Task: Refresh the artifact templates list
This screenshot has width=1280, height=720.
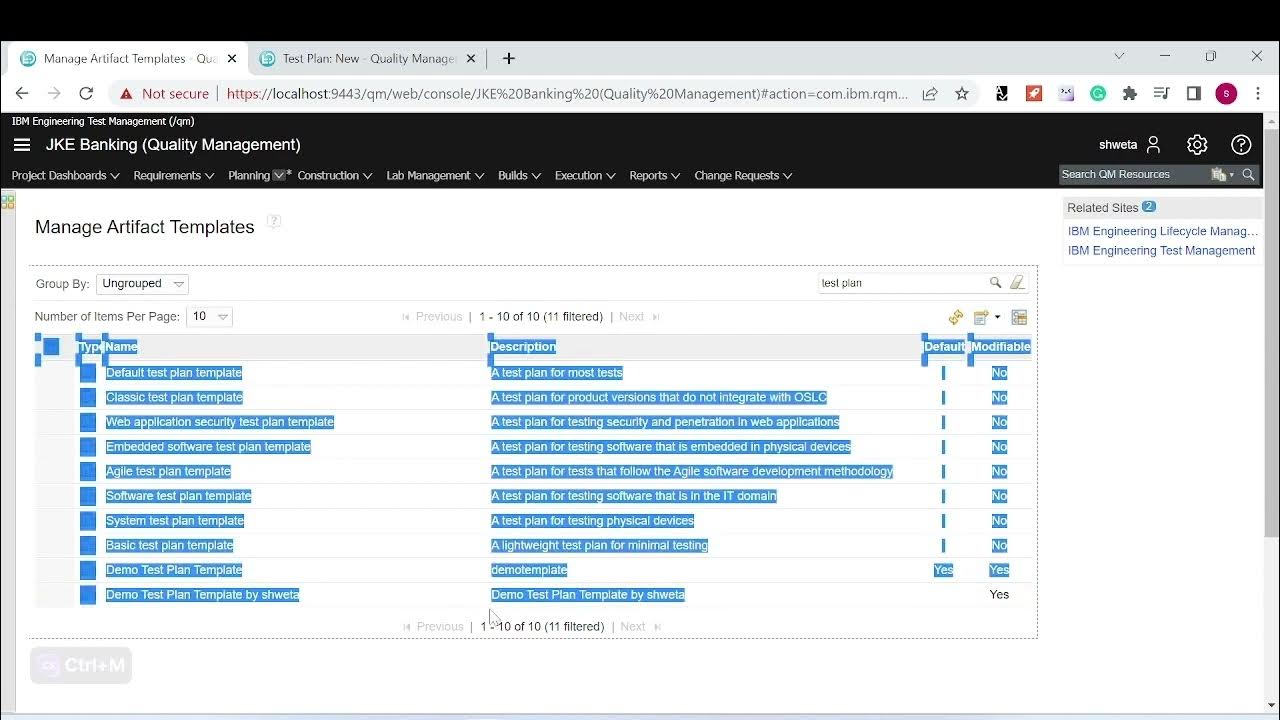Action: [x=956, y=317]
